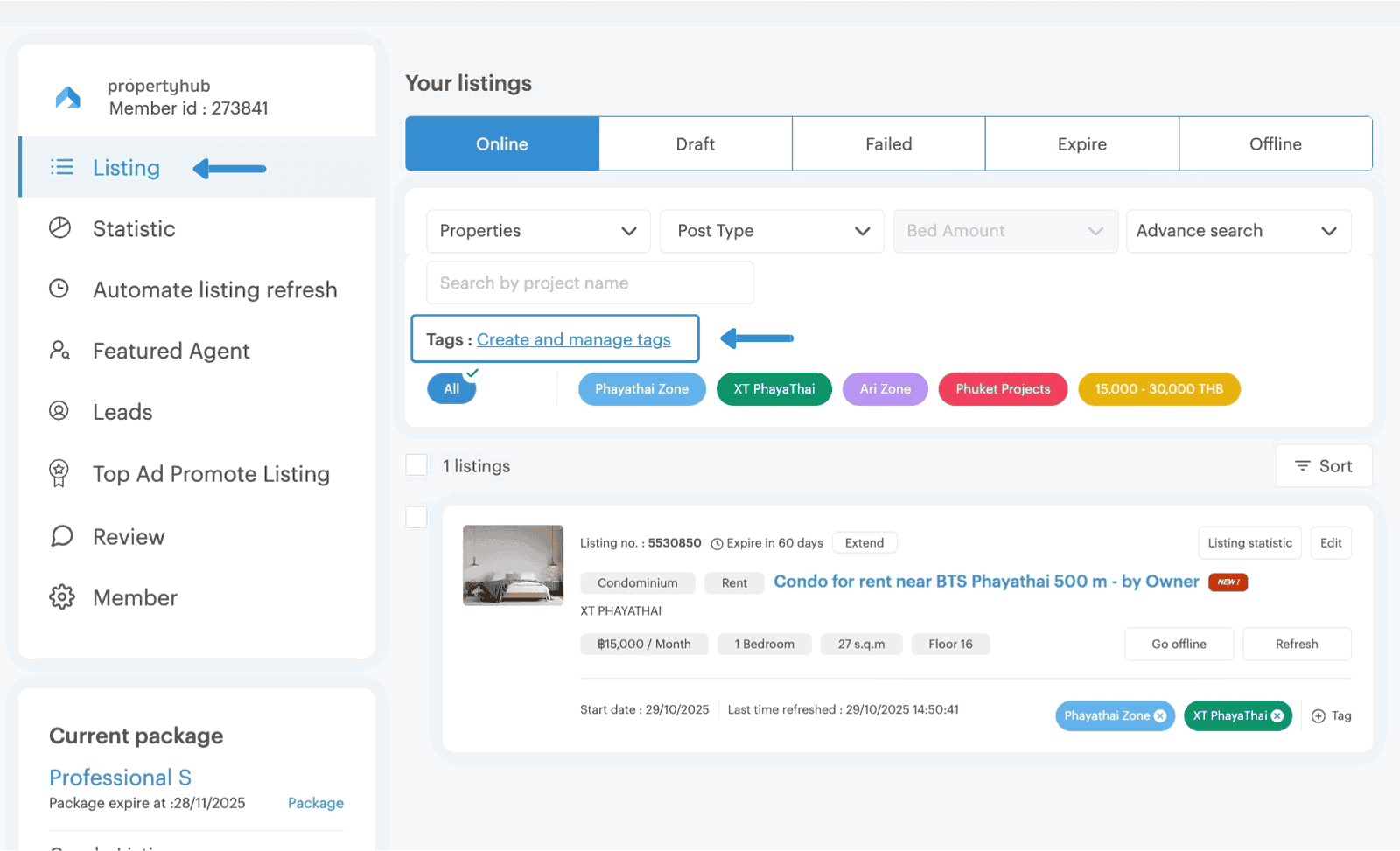Check the select-all listings checkbox
The height and width of the screenshot is (851, 1400).
coord(416,464)
